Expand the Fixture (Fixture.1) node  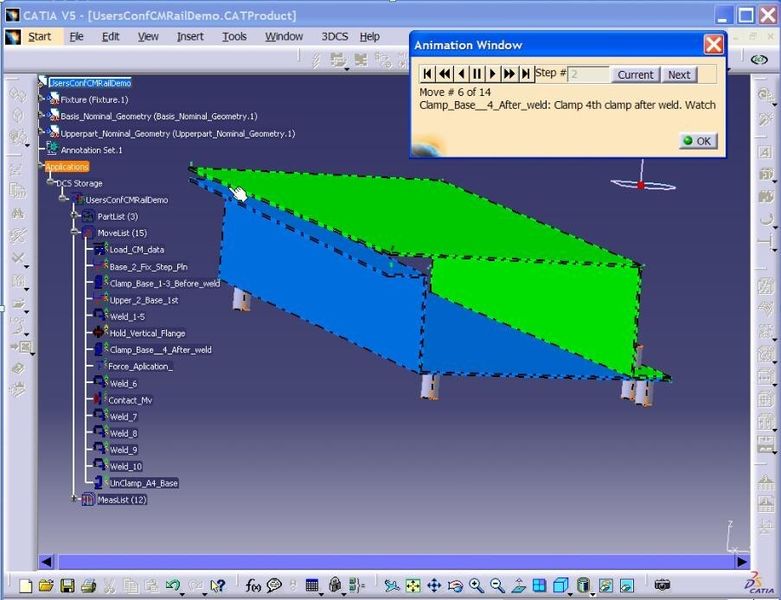point(42,99)
